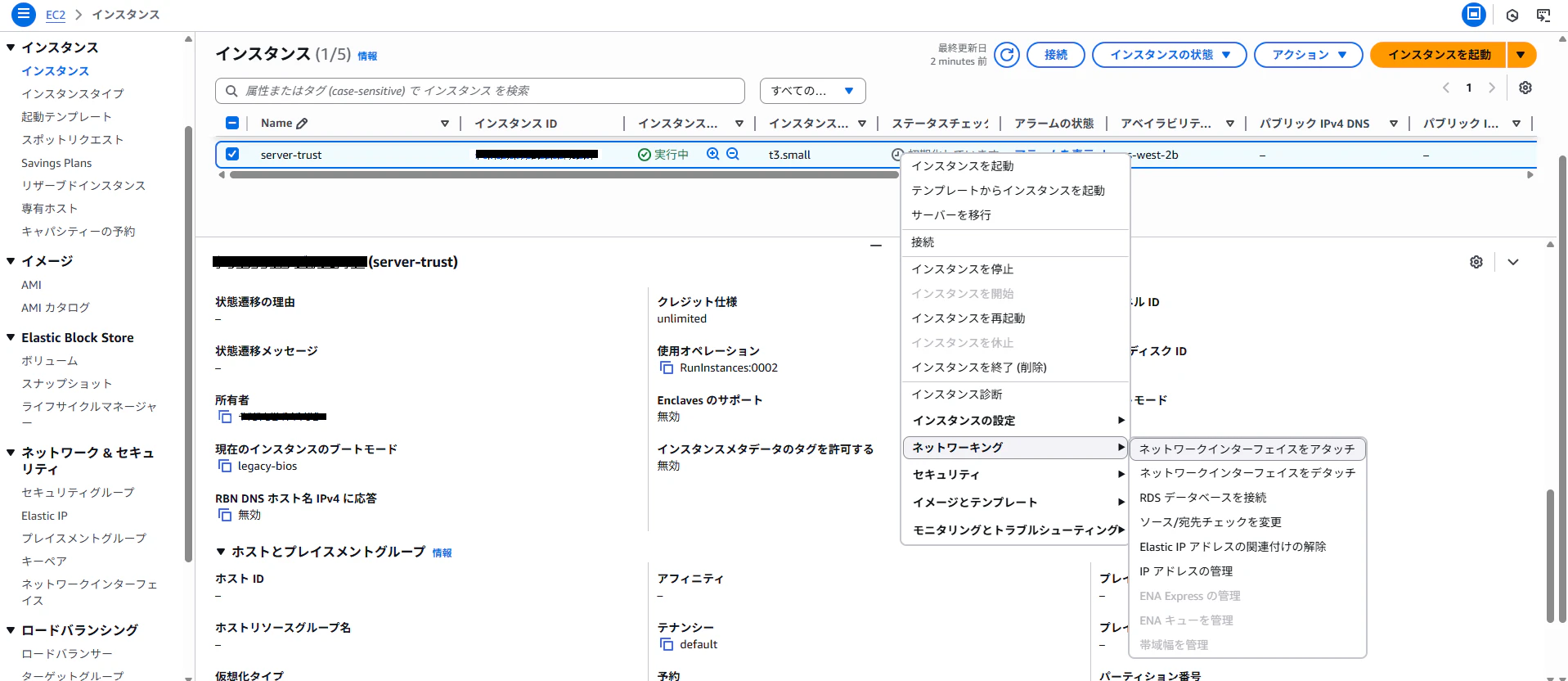Screen dimensions: 1568x681
Task: Open AMI catalog in the sidebar
Action: point(56,308)
